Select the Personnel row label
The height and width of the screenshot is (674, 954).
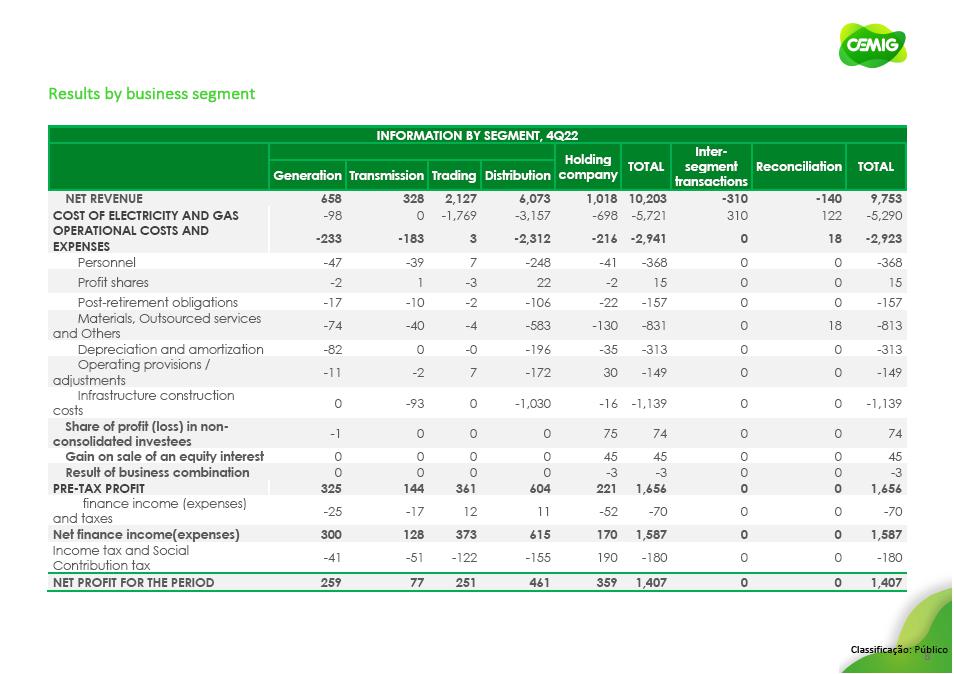click(106, 263)
